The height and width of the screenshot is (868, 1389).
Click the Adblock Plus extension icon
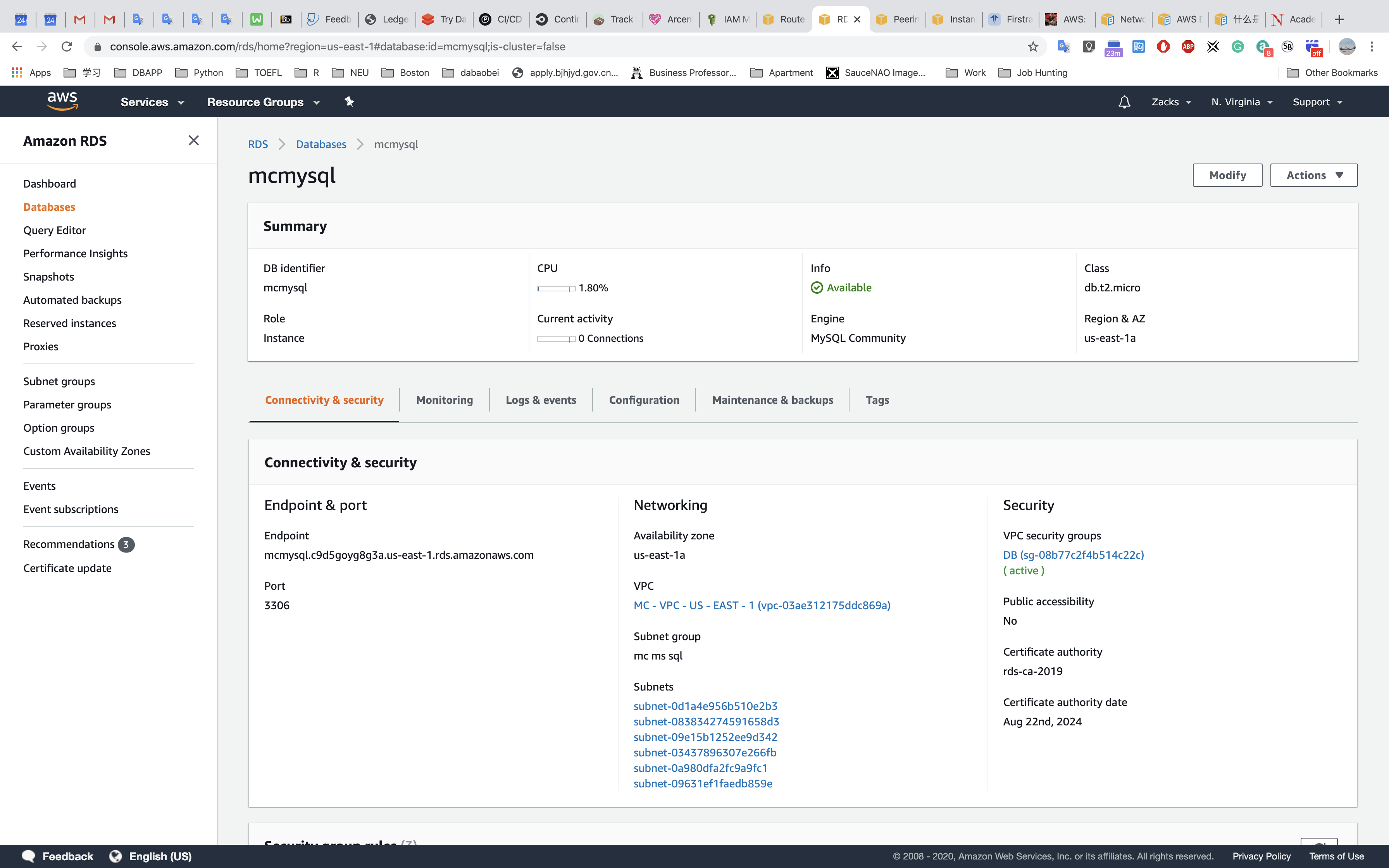coord(1187,46)
